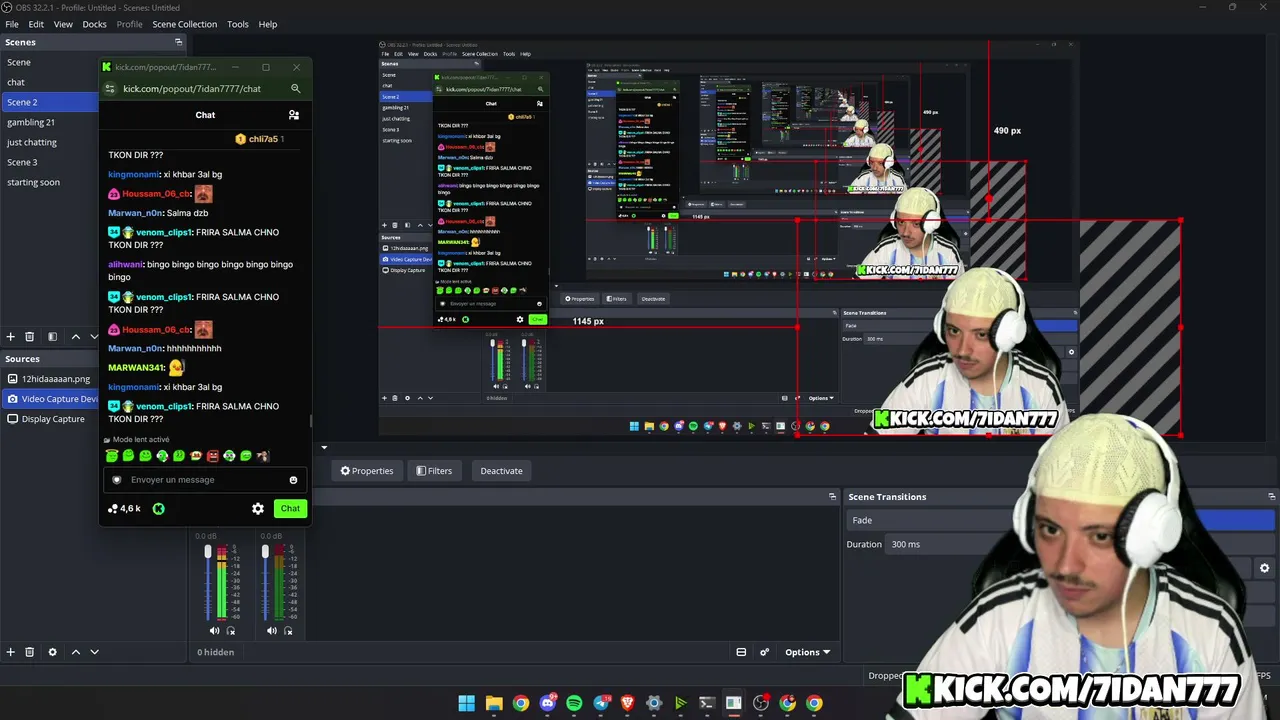This screenshot has height=720, width=1280.
Task: Float the Scenes dock using its header icon
Action: pyautogui.click(x=179, y=42)
